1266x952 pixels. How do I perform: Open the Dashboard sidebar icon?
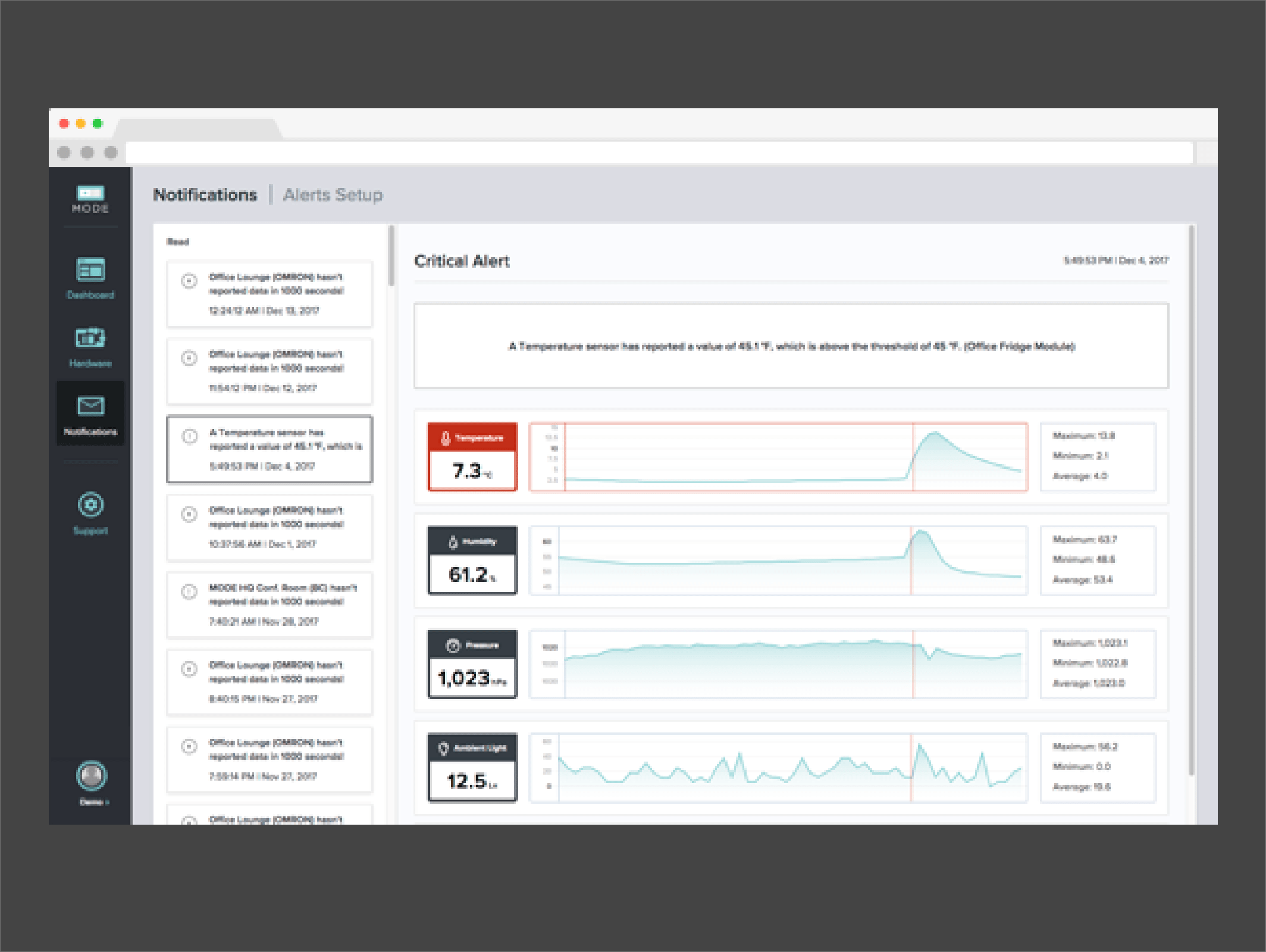click(x=90, y=270)
